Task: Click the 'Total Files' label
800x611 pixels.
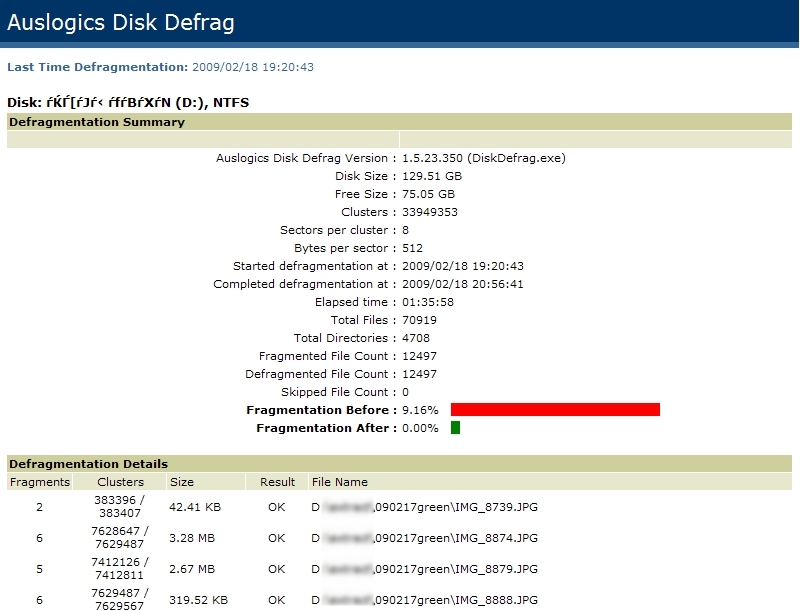Action: 363,320
